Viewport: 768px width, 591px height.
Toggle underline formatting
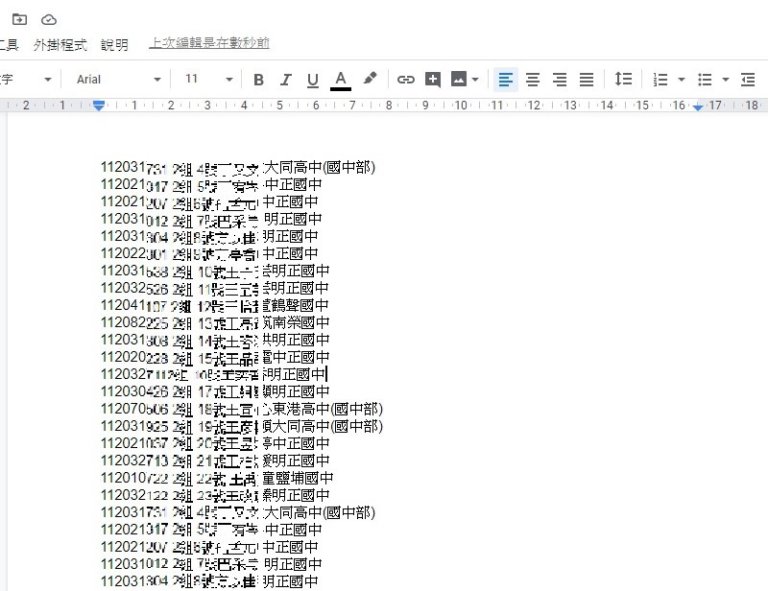(312, 80)
